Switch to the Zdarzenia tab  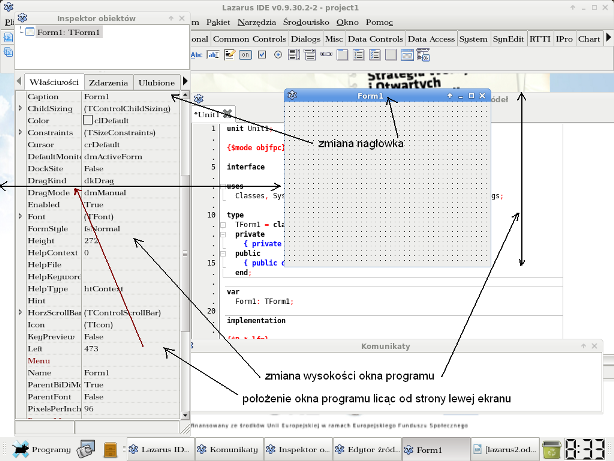pyautogui.click(x=108, y=83)
